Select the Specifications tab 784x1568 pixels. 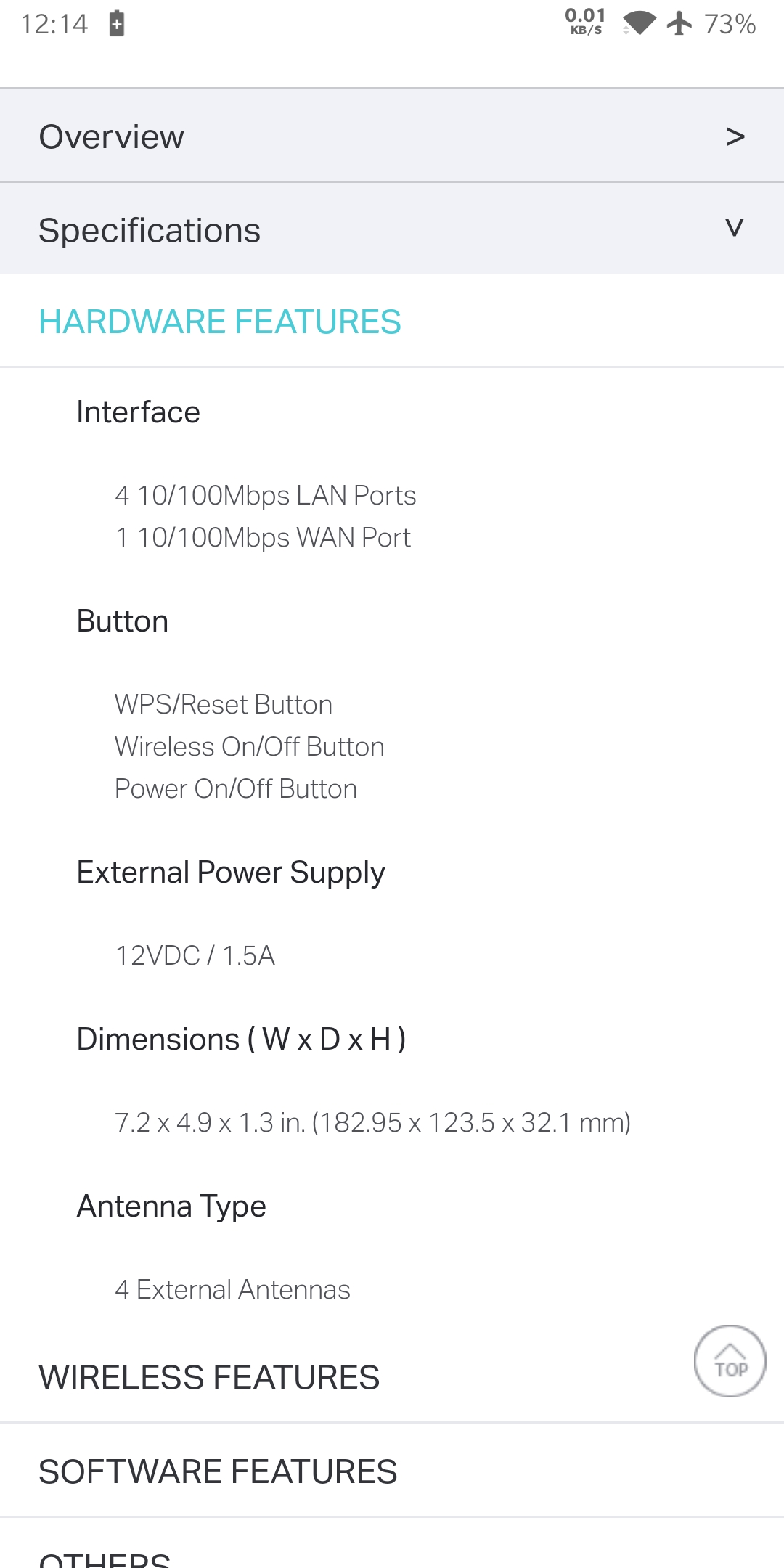[150, 230]
